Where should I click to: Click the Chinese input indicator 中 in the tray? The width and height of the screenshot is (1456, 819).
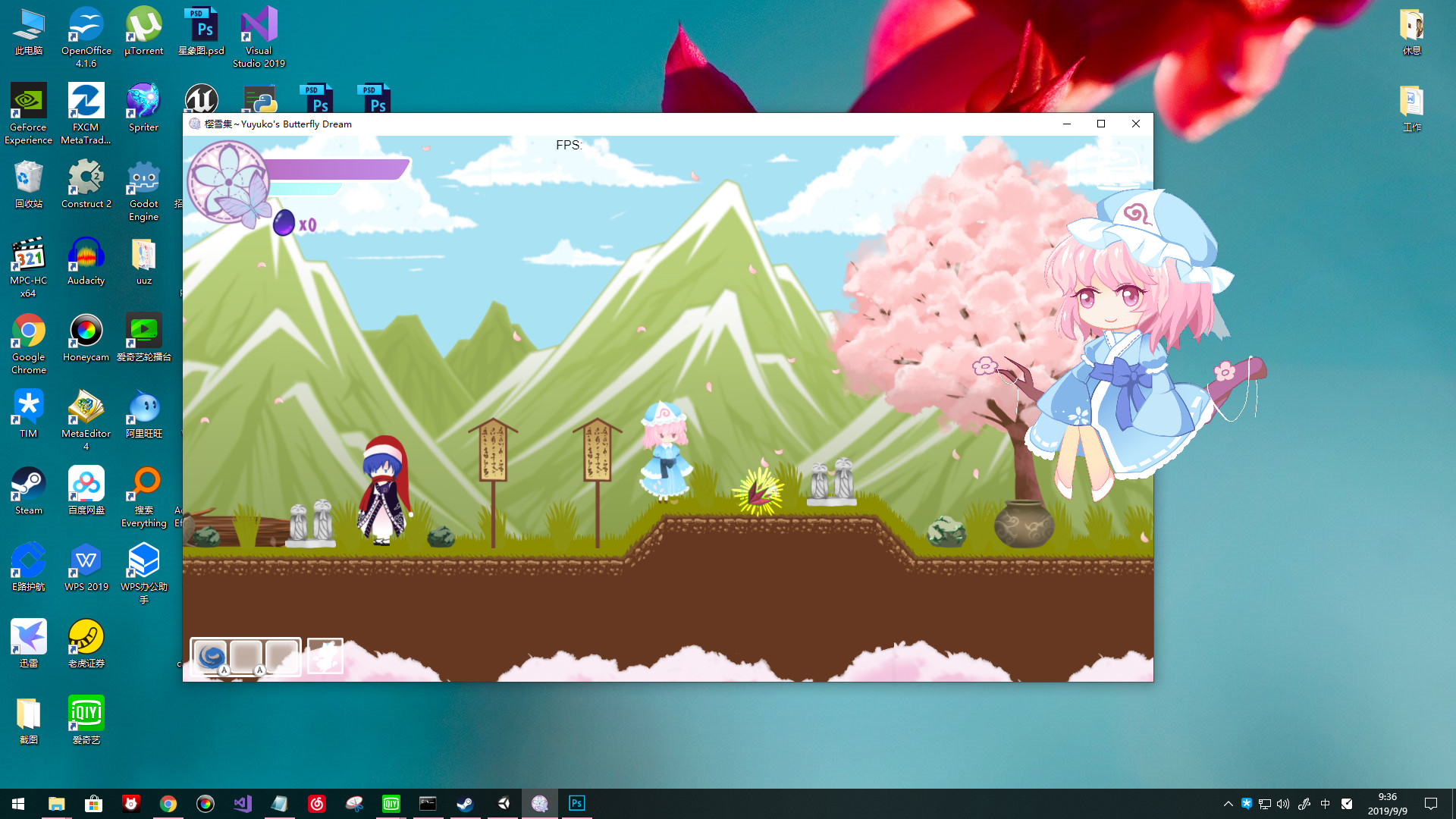pyautogui.click(x=1326, y=803)
